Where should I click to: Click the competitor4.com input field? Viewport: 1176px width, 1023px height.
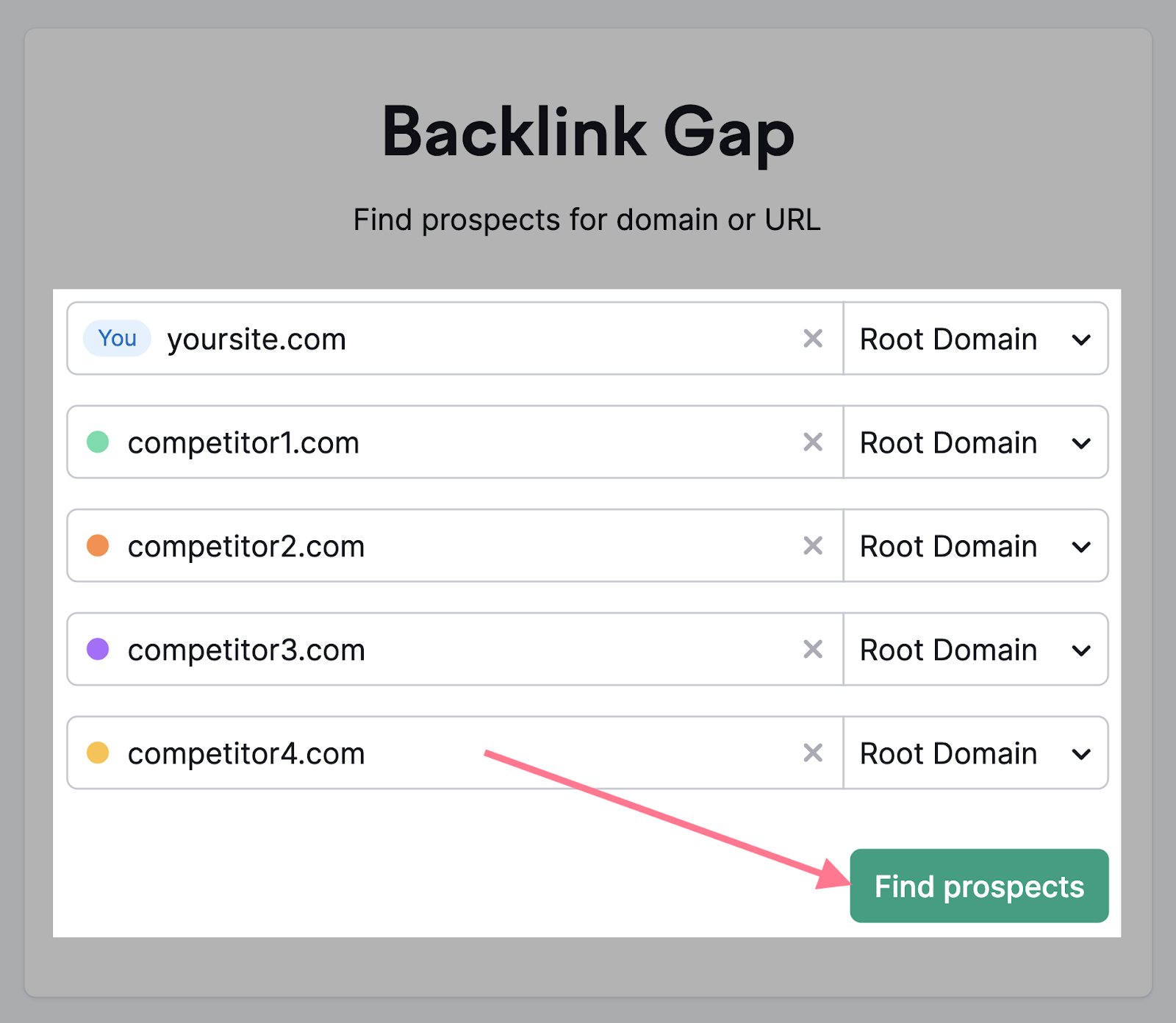pos(441,753)
